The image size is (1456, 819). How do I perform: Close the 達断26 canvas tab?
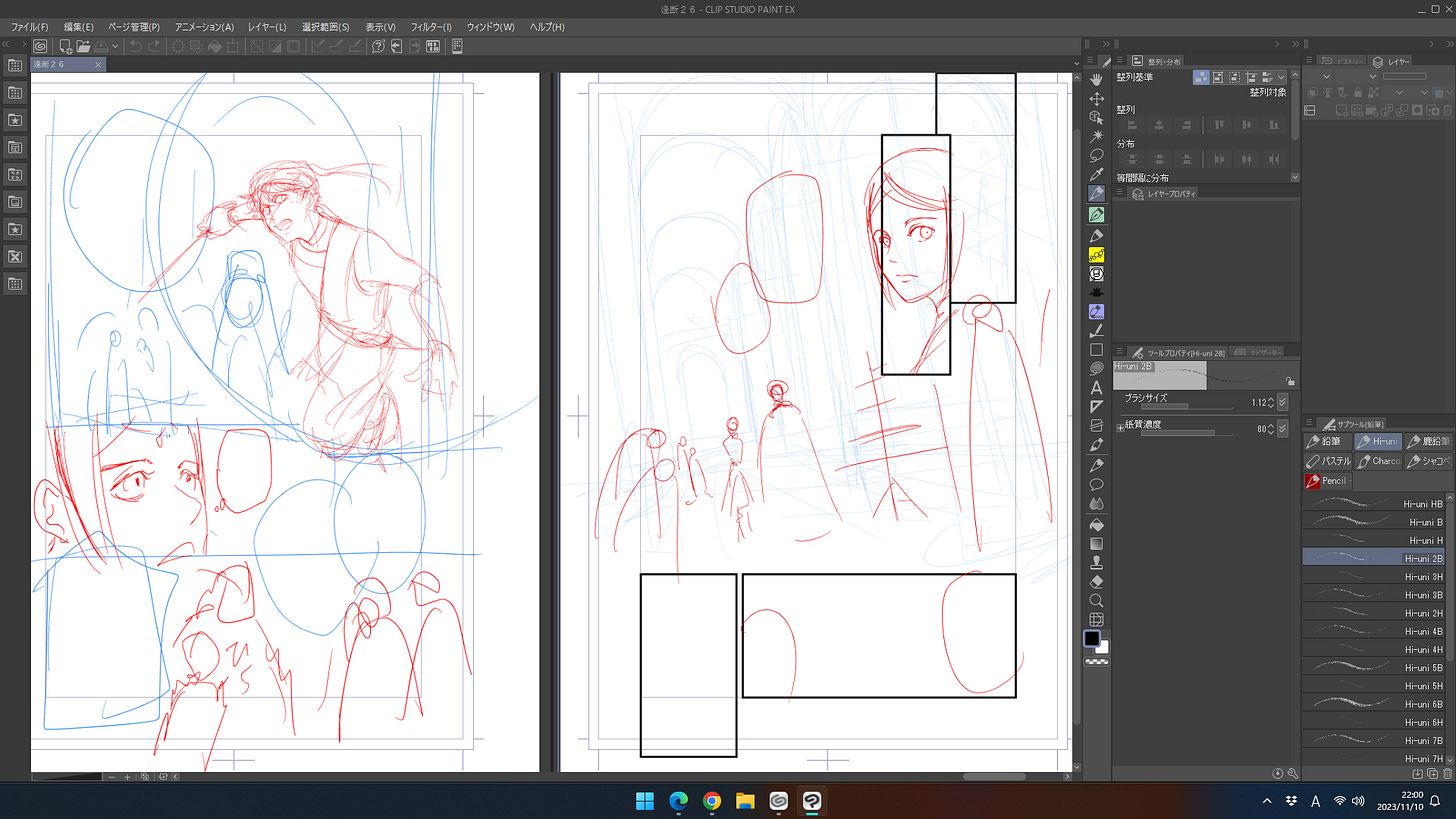(98, 64)
